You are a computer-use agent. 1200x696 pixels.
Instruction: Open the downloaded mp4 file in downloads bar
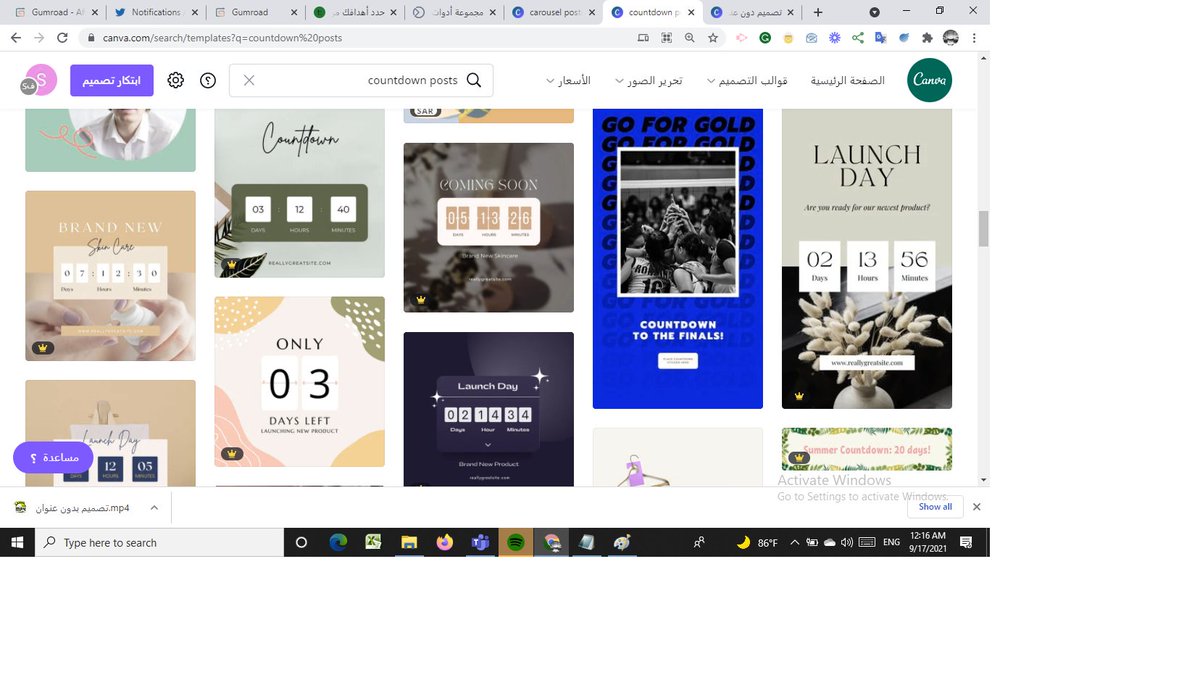[x=72, y=507]
